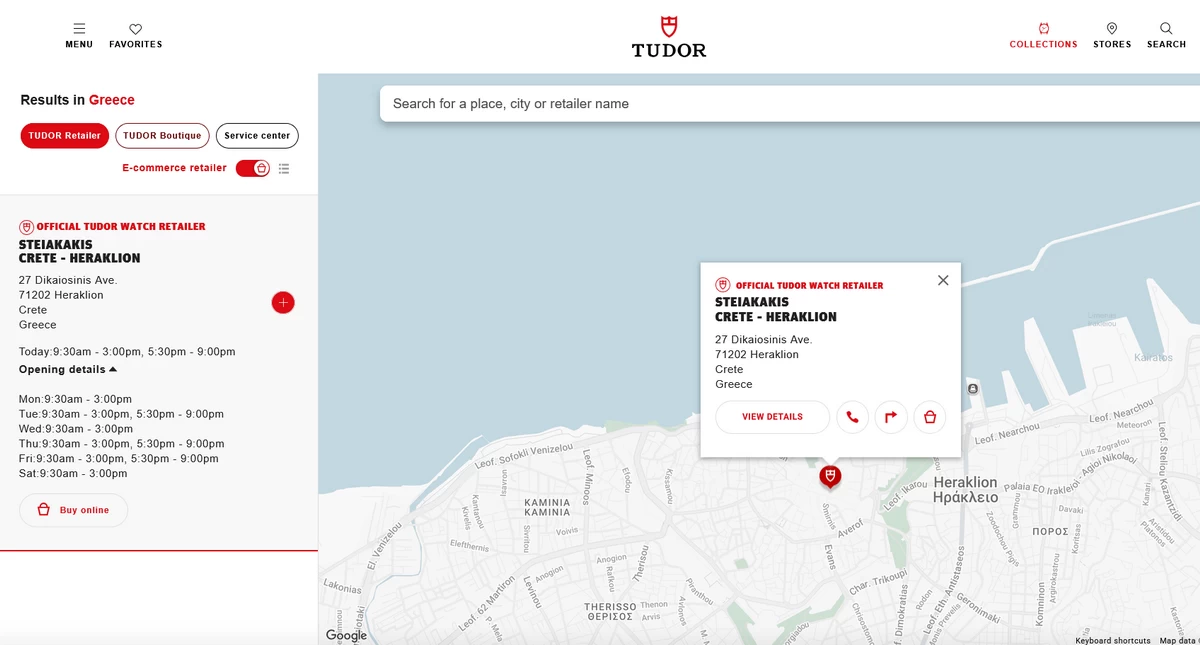Close the Steiakakis map popup
The height and width of the screenshot is (645, 1200).
pyautogui.click(x=943, y=280)
